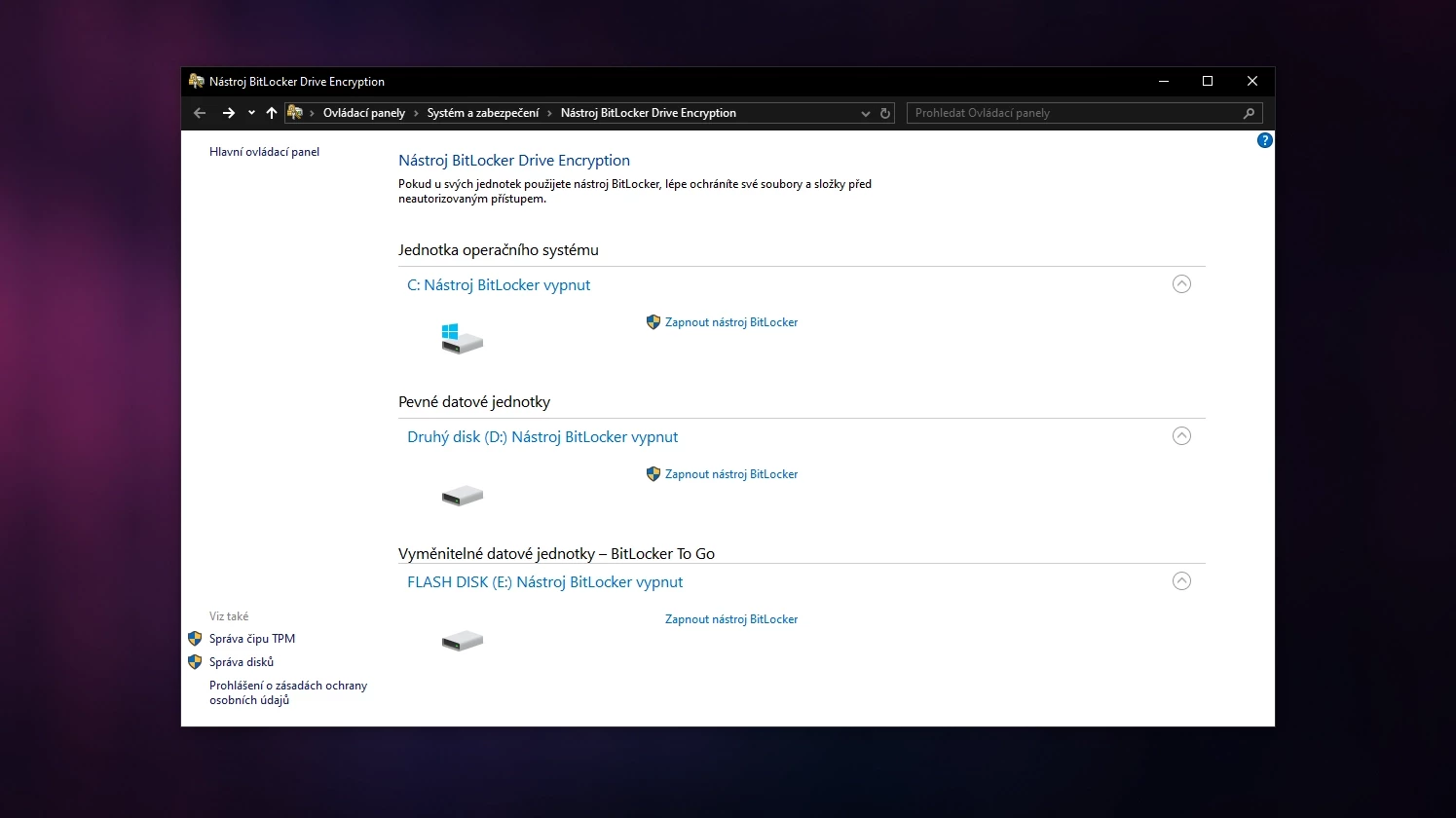Click the shield icon beside D: Zapnout
Screen dimensions: 1456x818
tap(653, 474)
